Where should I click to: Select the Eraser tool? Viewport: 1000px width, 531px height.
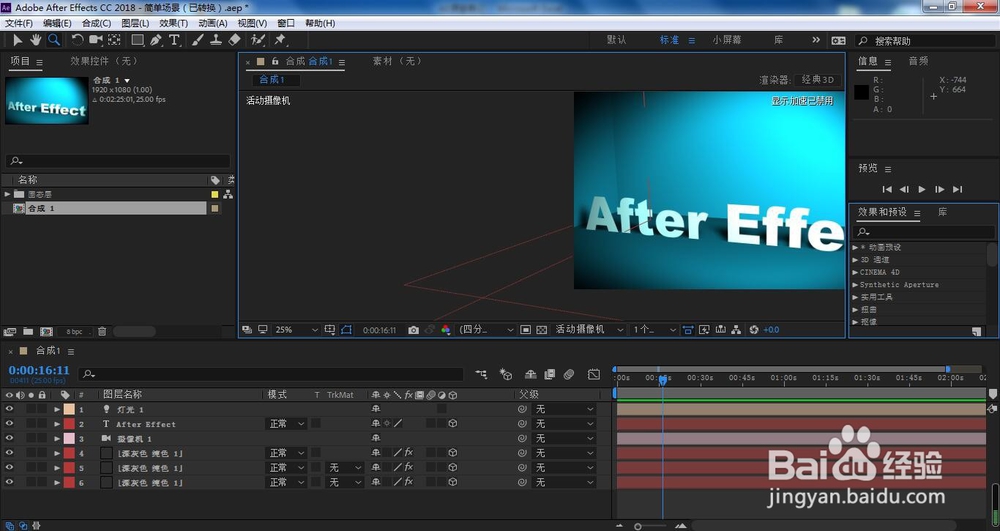234,40
